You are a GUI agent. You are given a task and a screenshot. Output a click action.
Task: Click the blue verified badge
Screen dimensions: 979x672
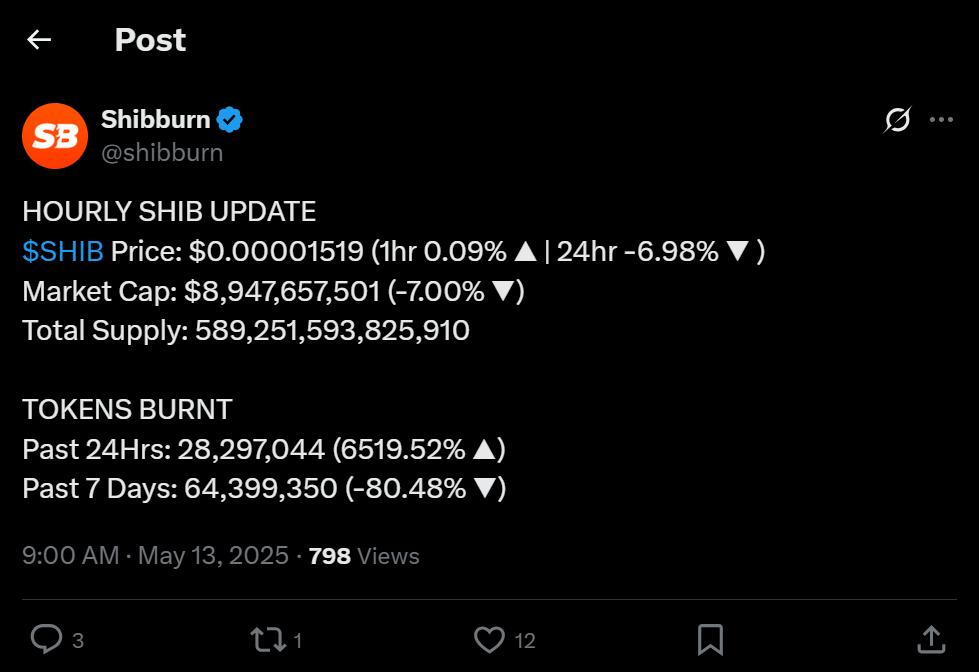pos(230,120)
